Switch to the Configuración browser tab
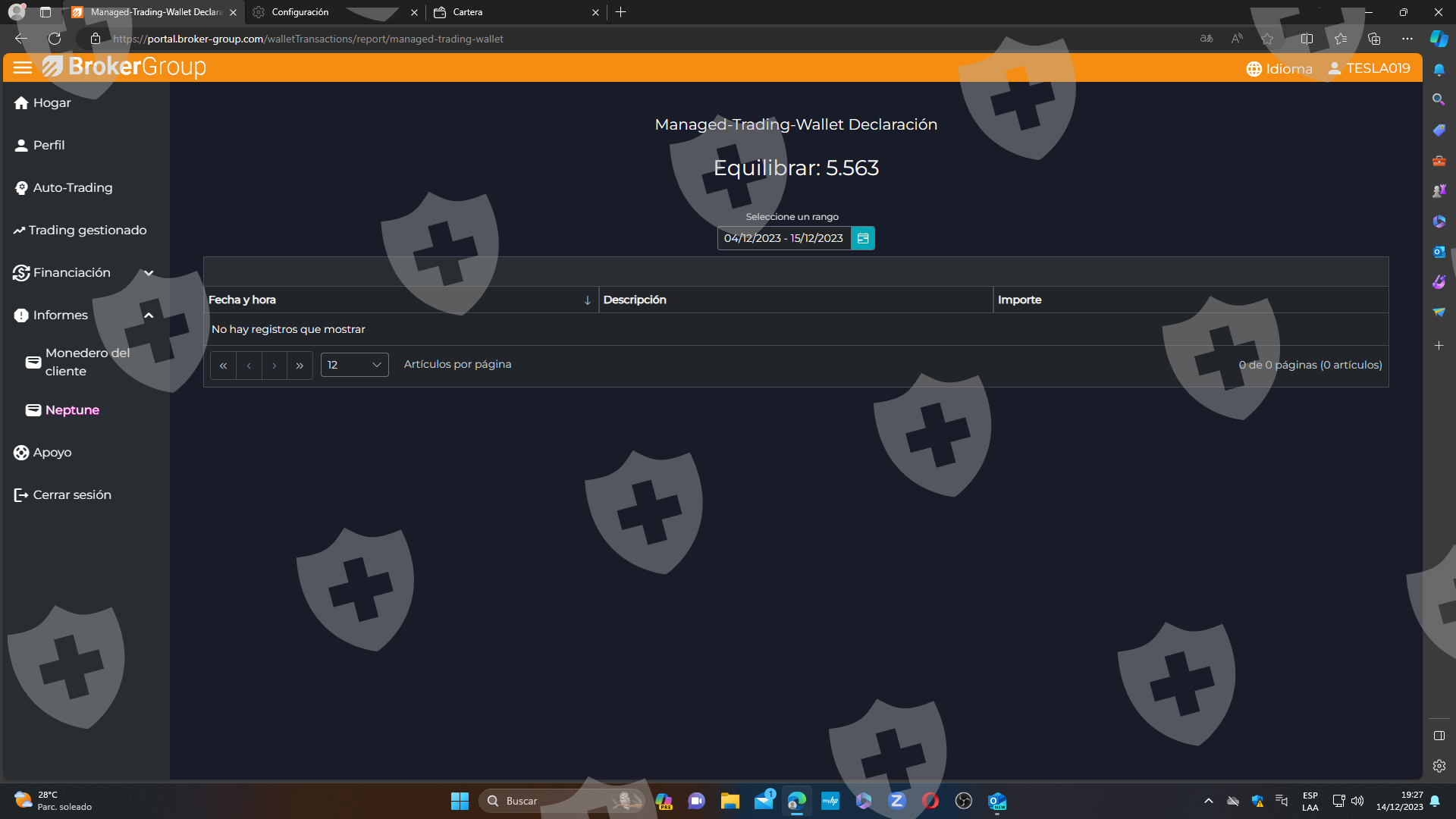 (x=300, y=12)
